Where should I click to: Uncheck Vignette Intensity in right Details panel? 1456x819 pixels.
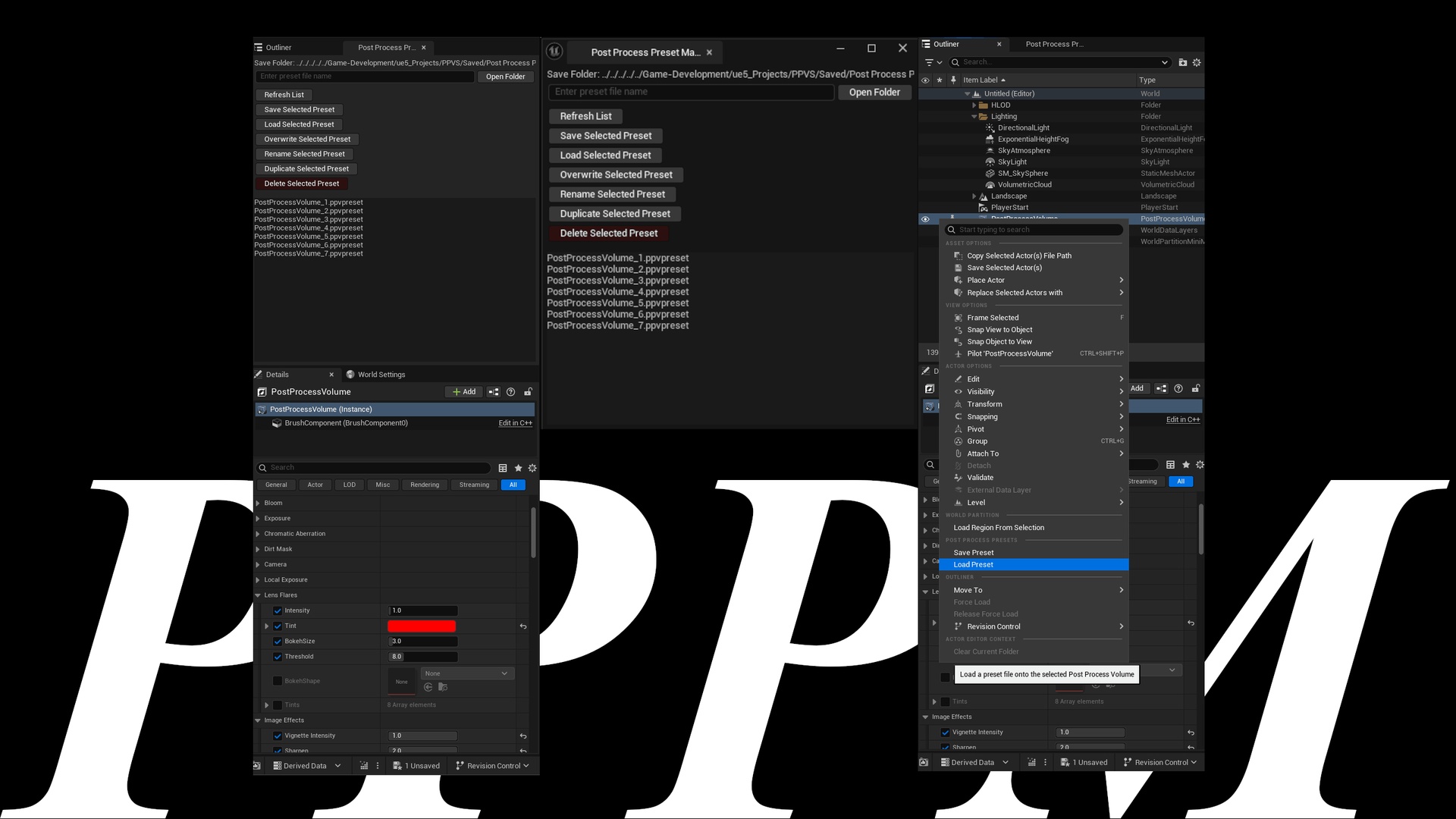coord(946,733)
